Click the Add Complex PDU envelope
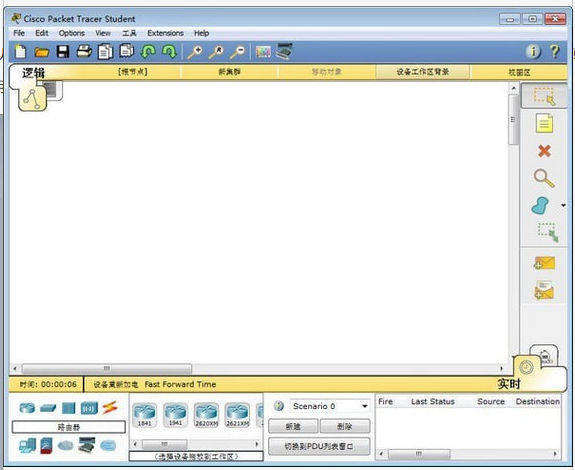The width and height of the screenshot is (575, 470). click(x=544, y=290)
